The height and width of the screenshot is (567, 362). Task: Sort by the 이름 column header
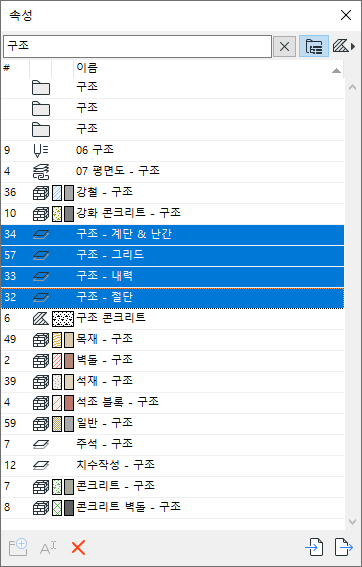tap(87, 68)
